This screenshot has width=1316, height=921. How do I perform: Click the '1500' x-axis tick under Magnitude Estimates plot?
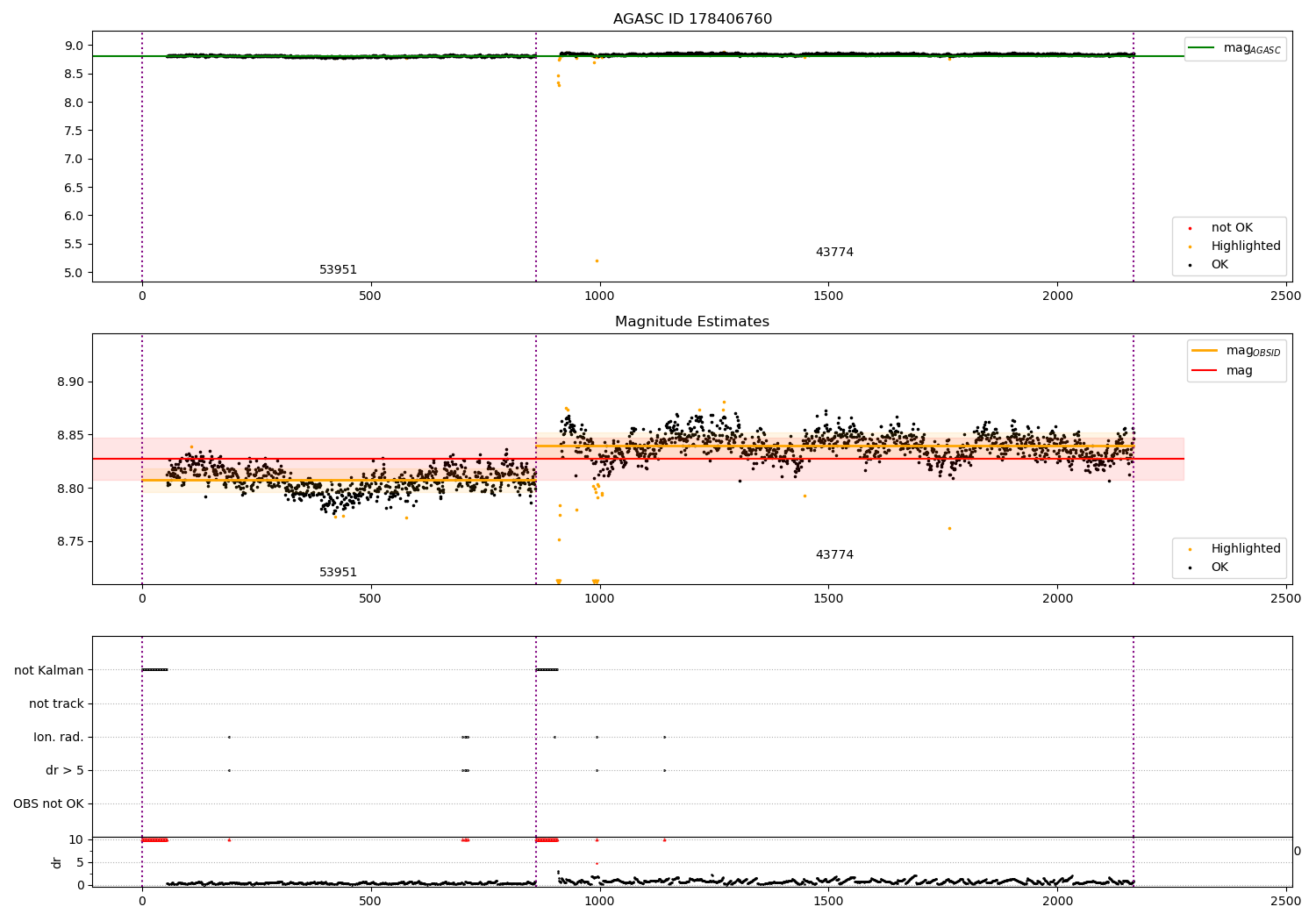tap(828, 599)
